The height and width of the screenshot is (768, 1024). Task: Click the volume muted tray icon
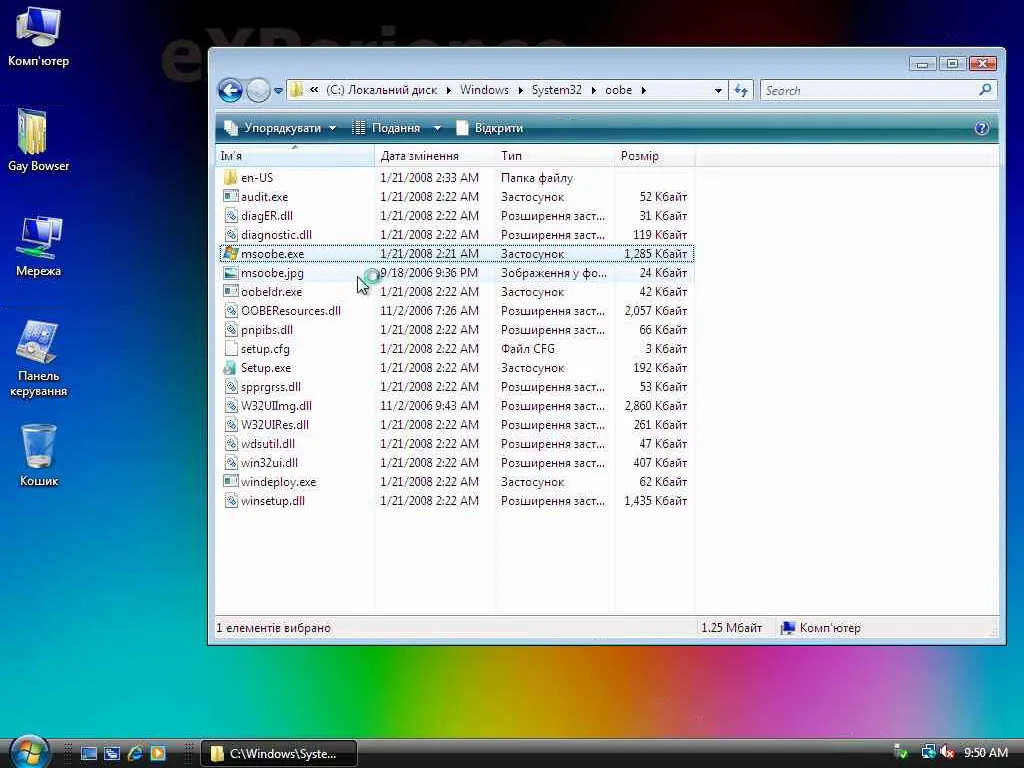tap(948, 753)
